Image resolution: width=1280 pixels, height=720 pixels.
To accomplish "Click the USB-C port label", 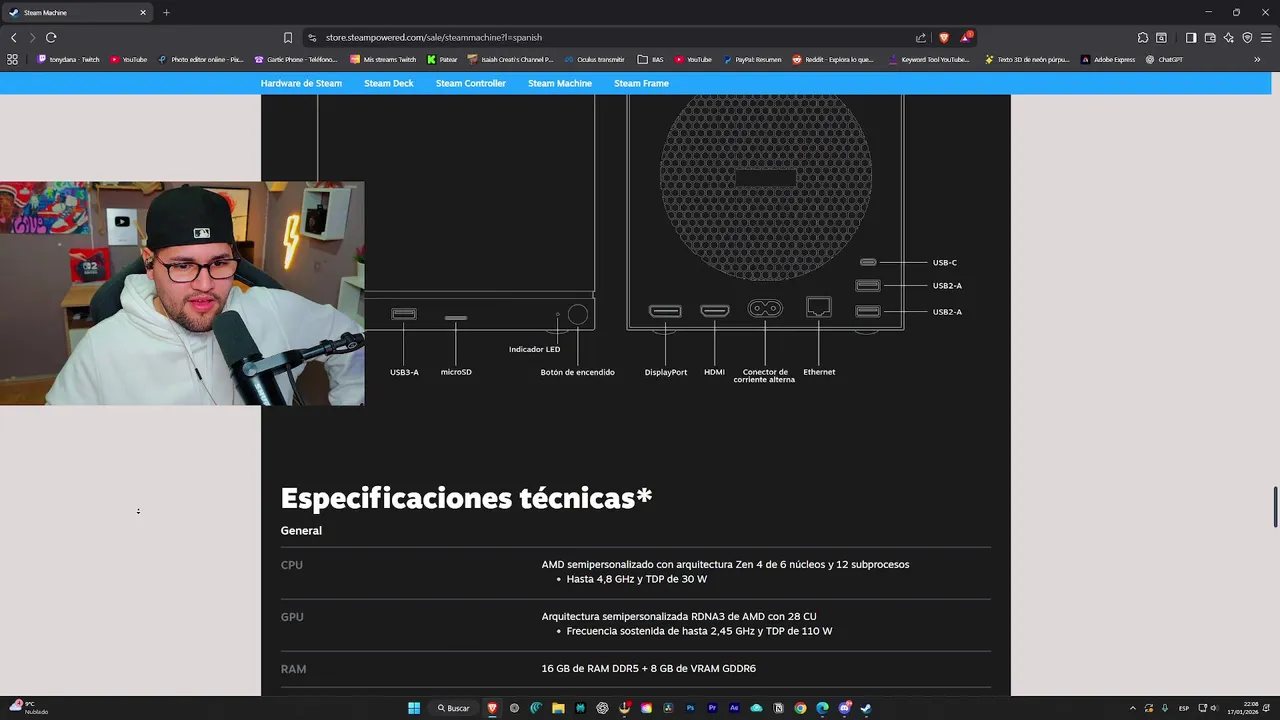I will coord(944,262).
